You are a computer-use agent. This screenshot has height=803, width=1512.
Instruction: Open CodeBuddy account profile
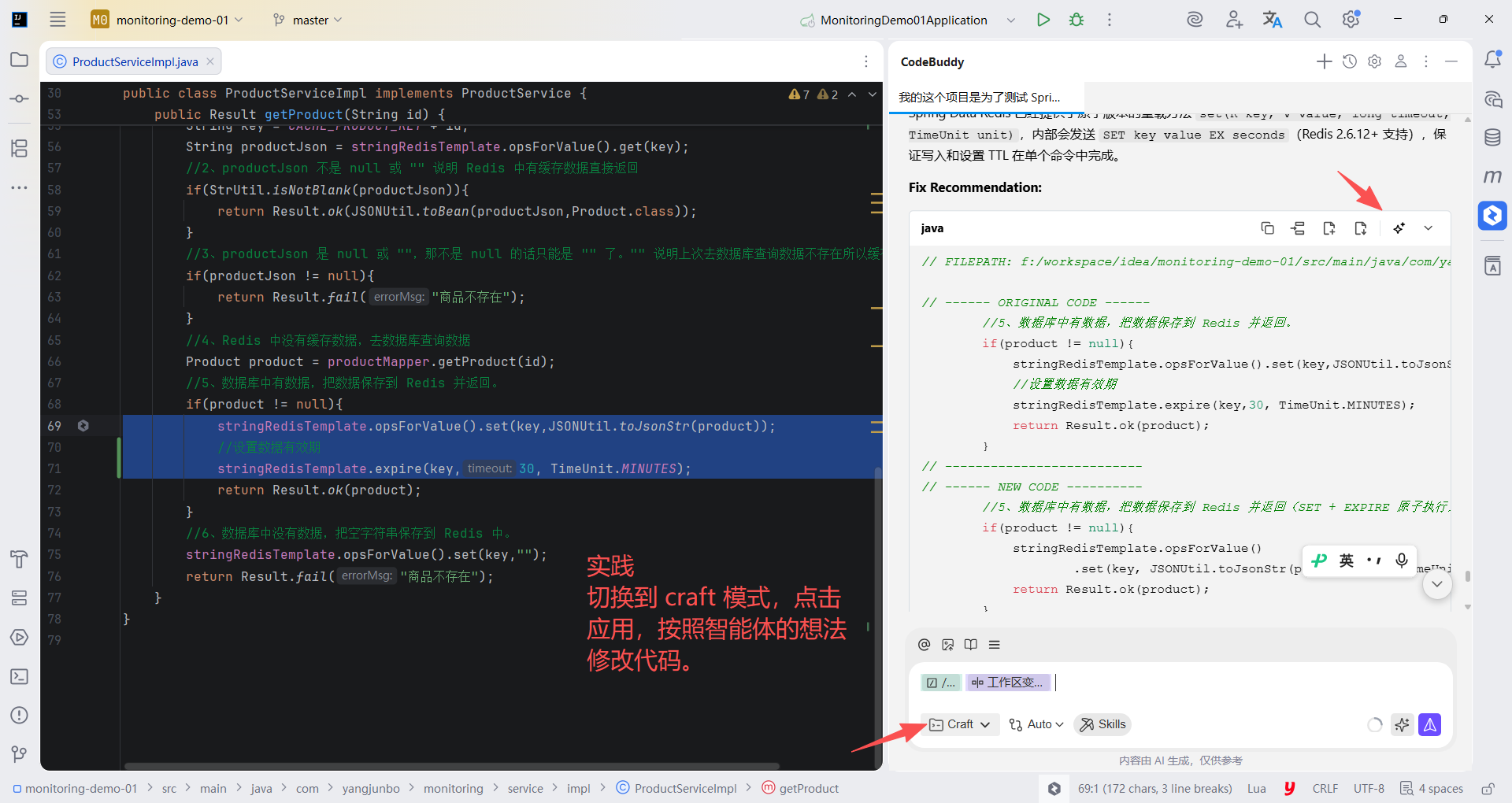pos(1401,61)
